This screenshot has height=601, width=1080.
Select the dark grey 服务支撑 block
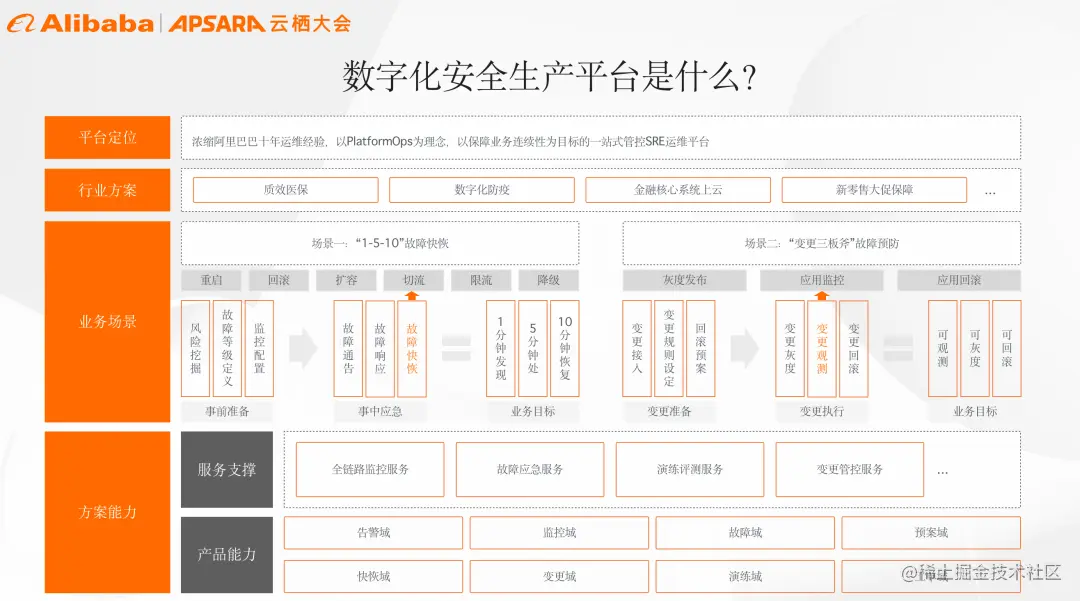coord(227,470)
